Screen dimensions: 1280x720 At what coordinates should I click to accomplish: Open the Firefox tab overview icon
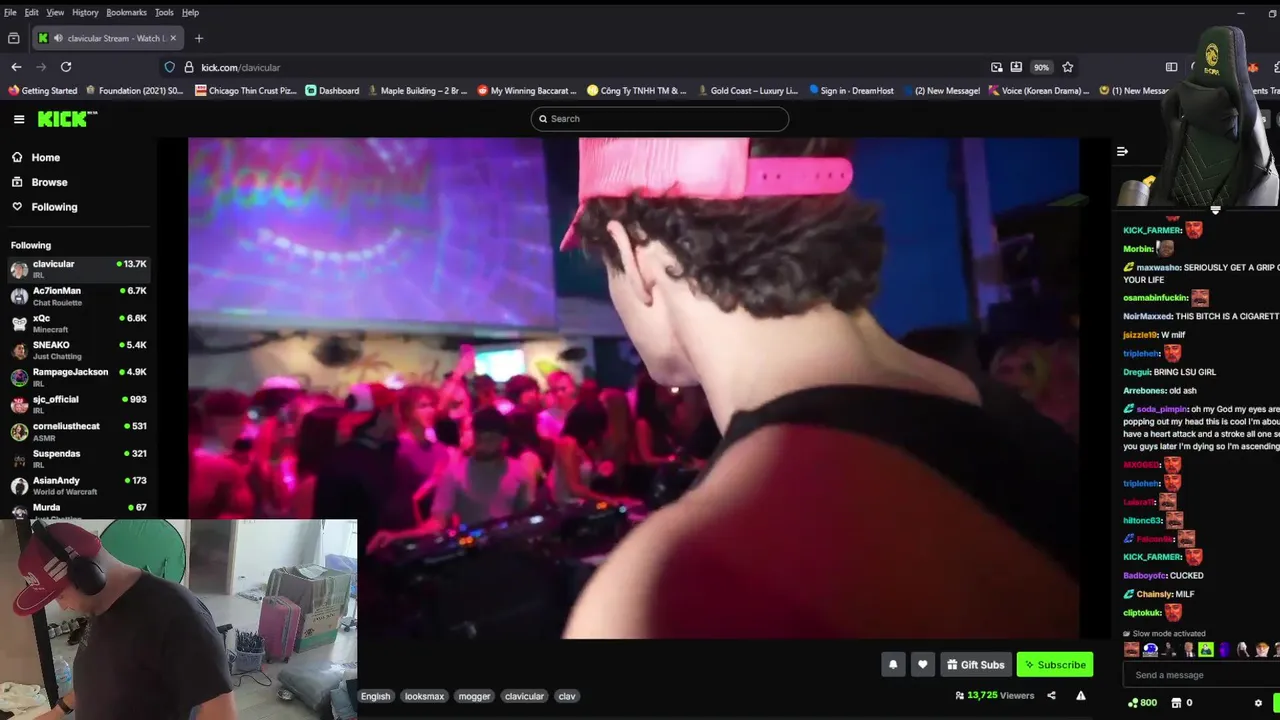click(x=13, y=38)
